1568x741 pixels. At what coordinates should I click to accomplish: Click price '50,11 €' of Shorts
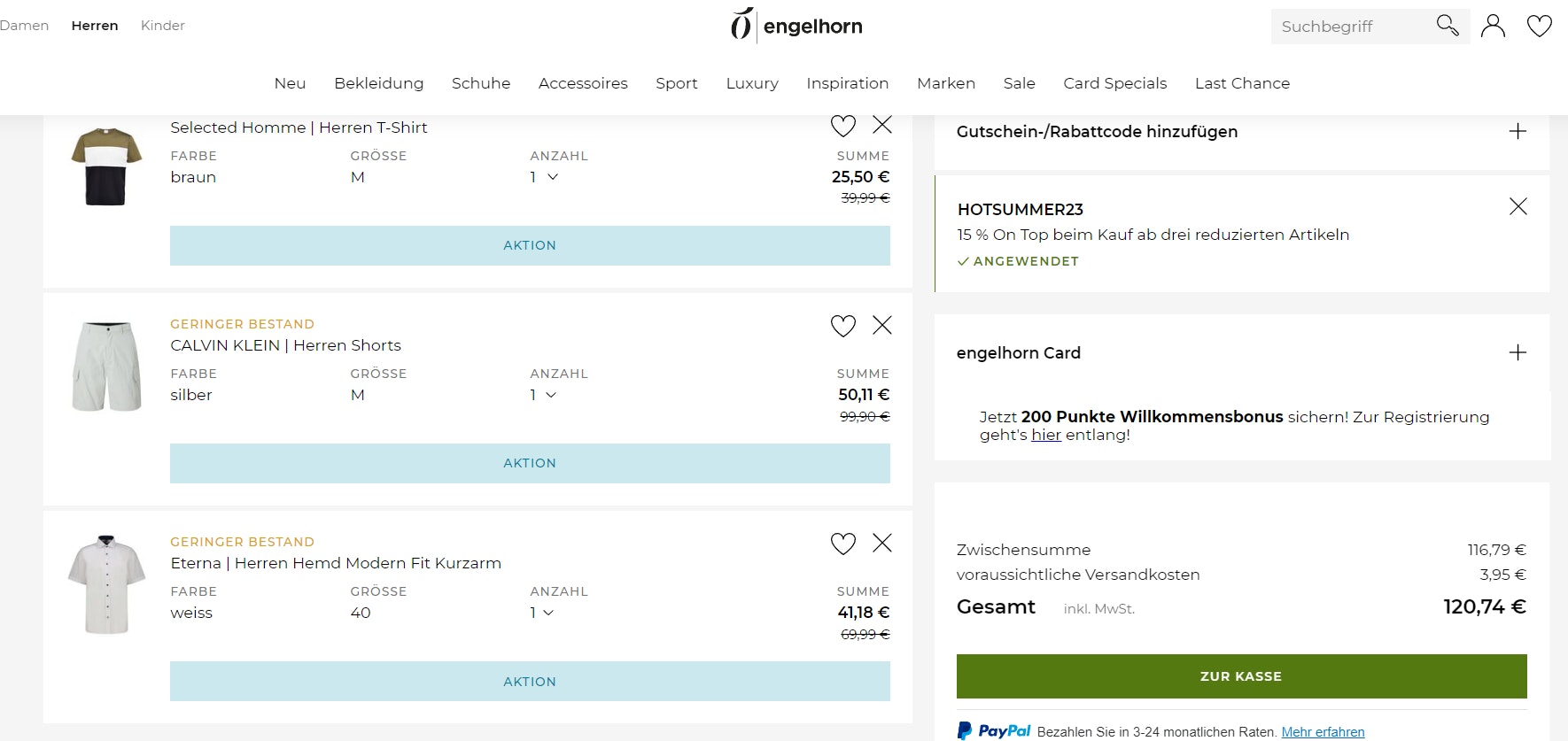[x=864, y=395]
